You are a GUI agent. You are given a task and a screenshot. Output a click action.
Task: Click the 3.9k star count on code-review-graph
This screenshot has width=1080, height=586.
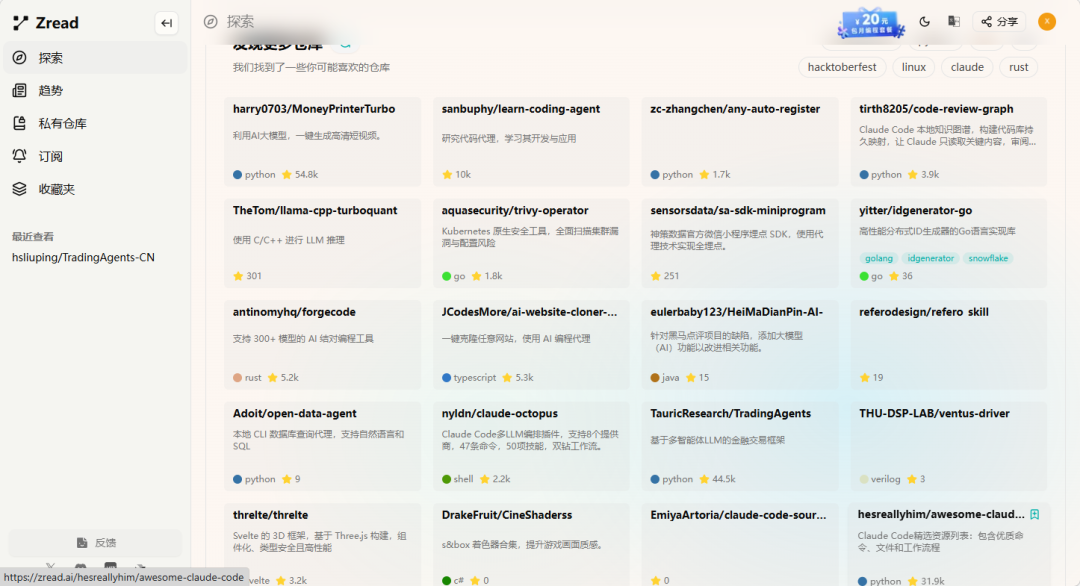click(x=924, y=175)
